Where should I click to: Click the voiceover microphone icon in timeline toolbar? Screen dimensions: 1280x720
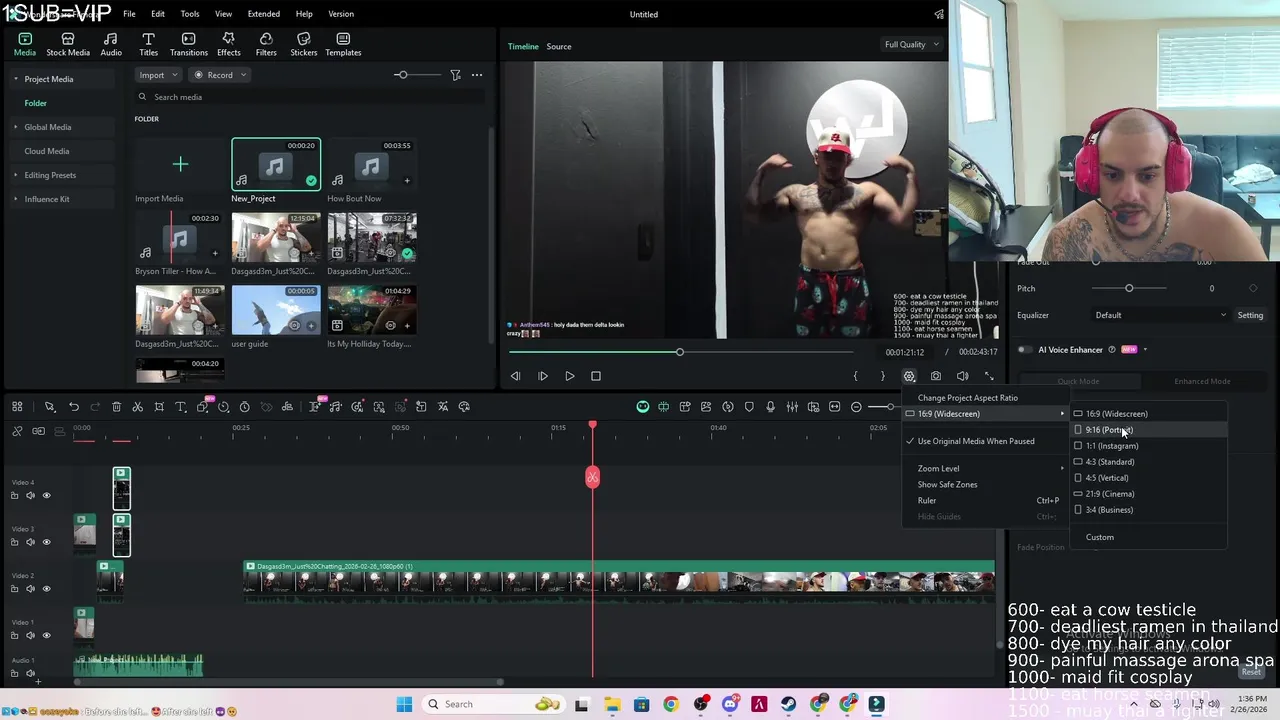[770, 407]
